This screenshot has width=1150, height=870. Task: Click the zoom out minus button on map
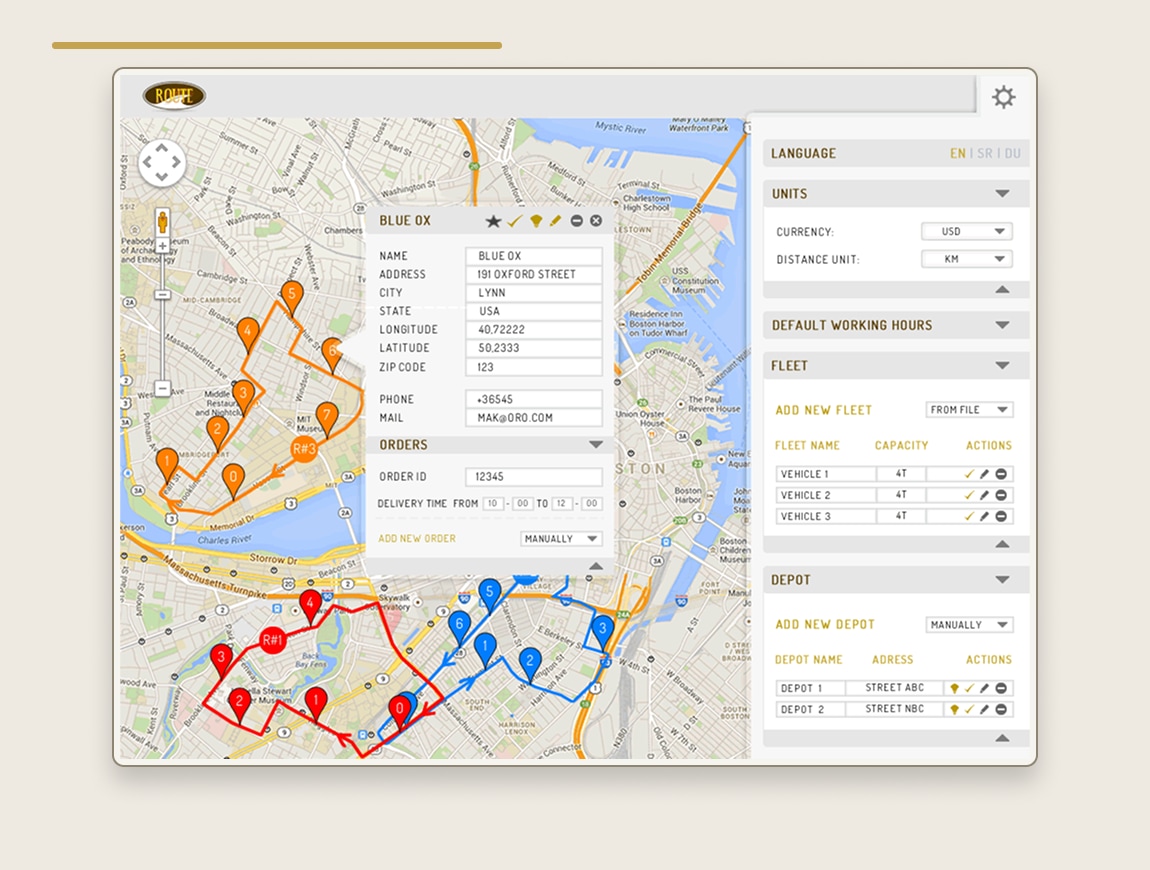click(x=163, y=388)
